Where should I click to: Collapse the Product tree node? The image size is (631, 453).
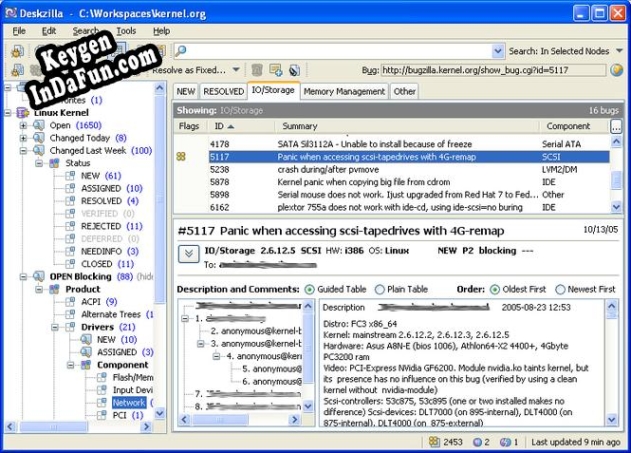pos(39,289)
